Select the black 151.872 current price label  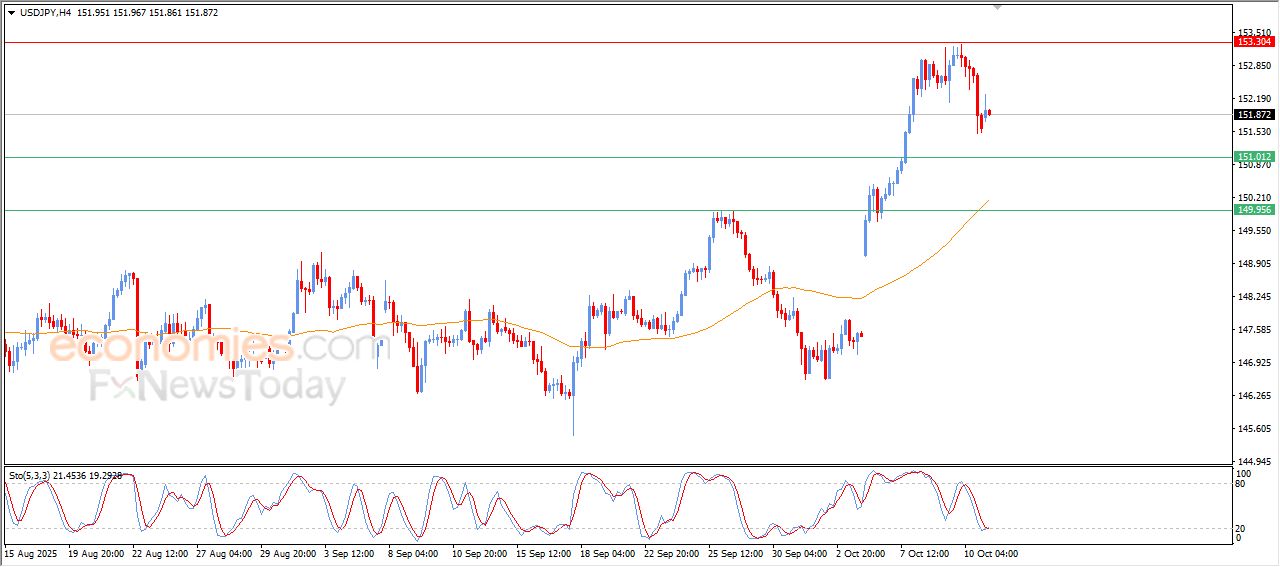pos(1254,115)
